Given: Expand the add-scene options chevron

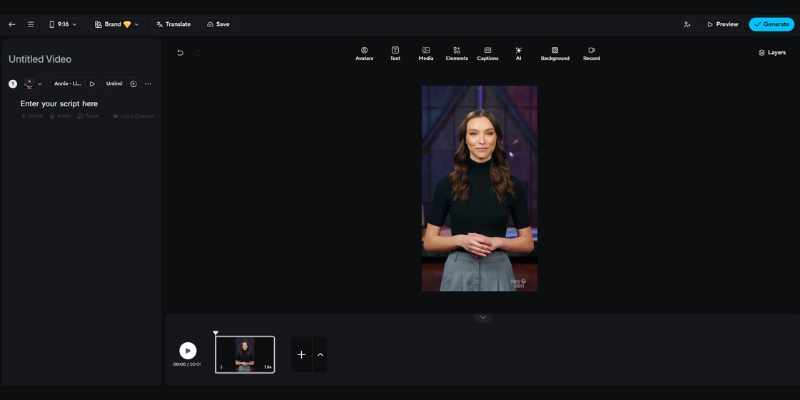Looking at the screenshot, I should pos(320,355).
